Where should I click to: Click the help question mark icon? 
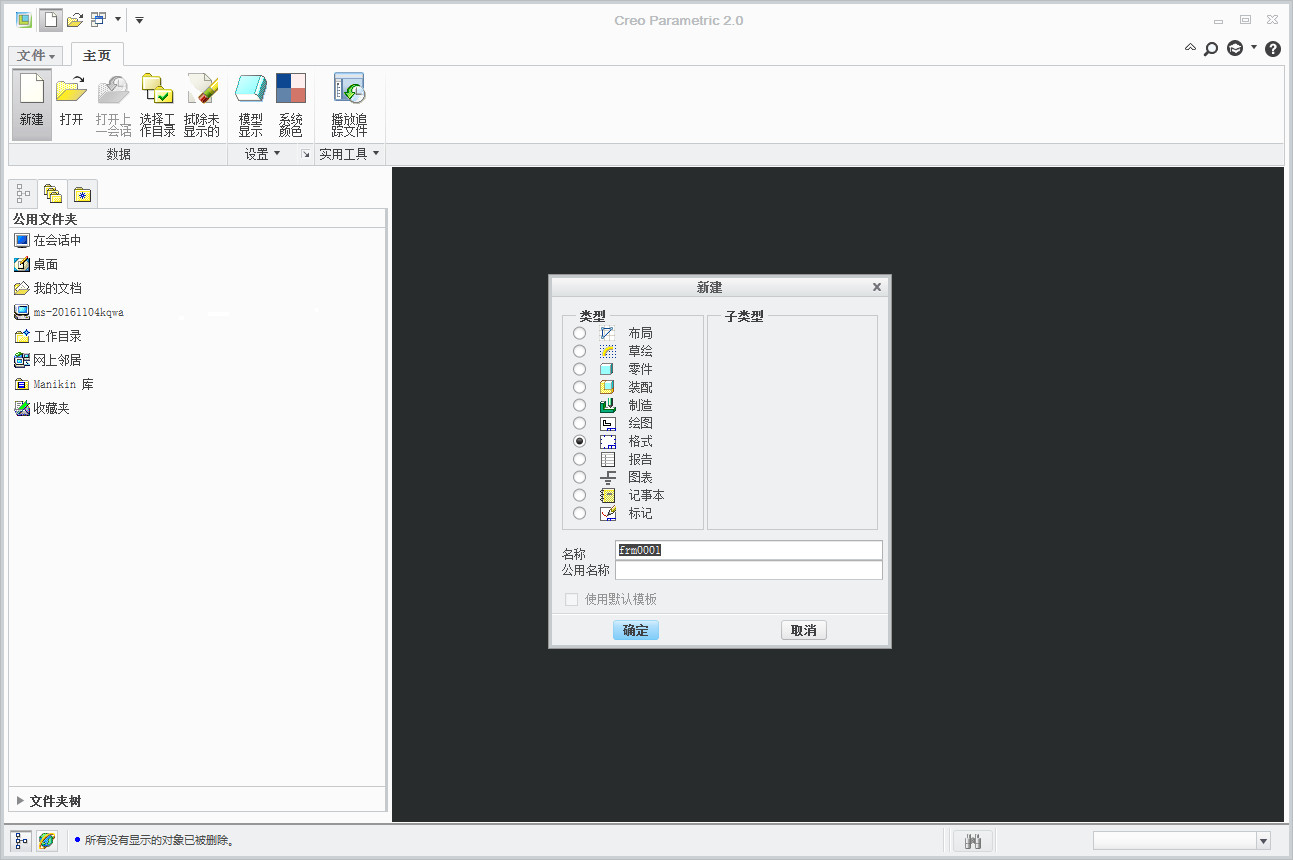click(x=1273, y=48)
